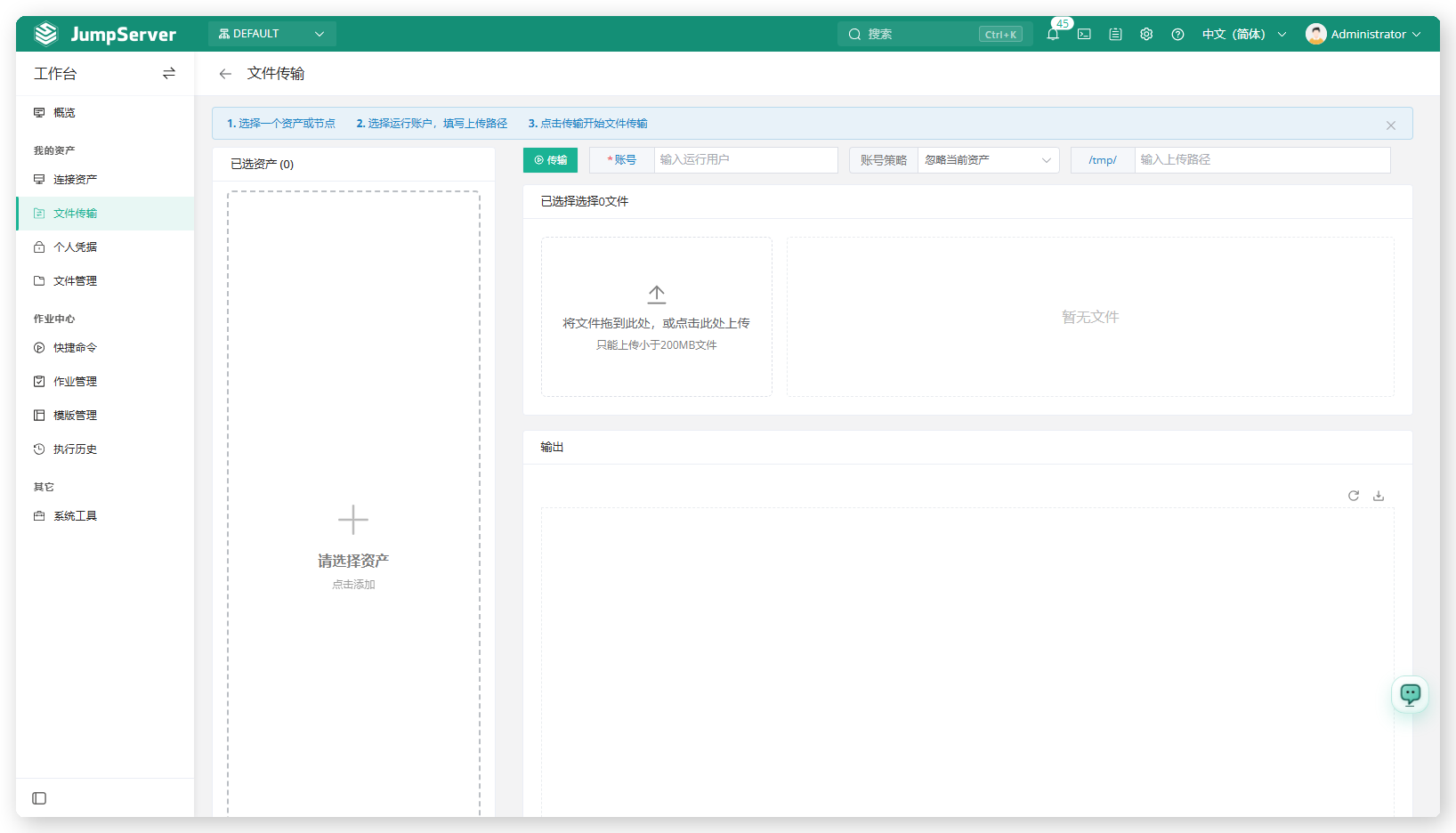The width and height of the screenshot is (1456, 833).
Task: Click the 暂无文件 placeholder text
Action: (x=1090, y=317)
